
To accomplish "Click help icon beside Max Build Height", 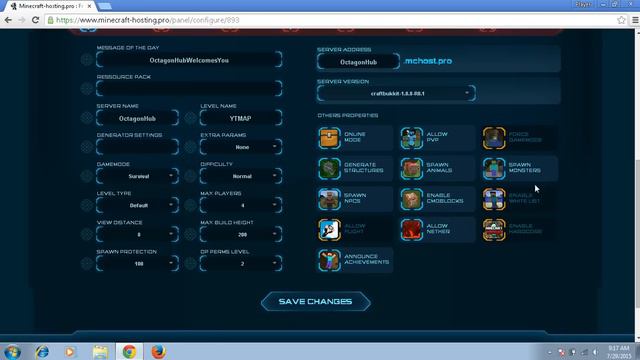I will [190, 234].
